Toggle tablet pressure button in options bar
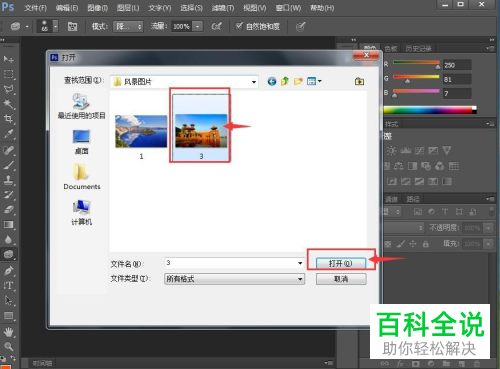 [300, 26]
